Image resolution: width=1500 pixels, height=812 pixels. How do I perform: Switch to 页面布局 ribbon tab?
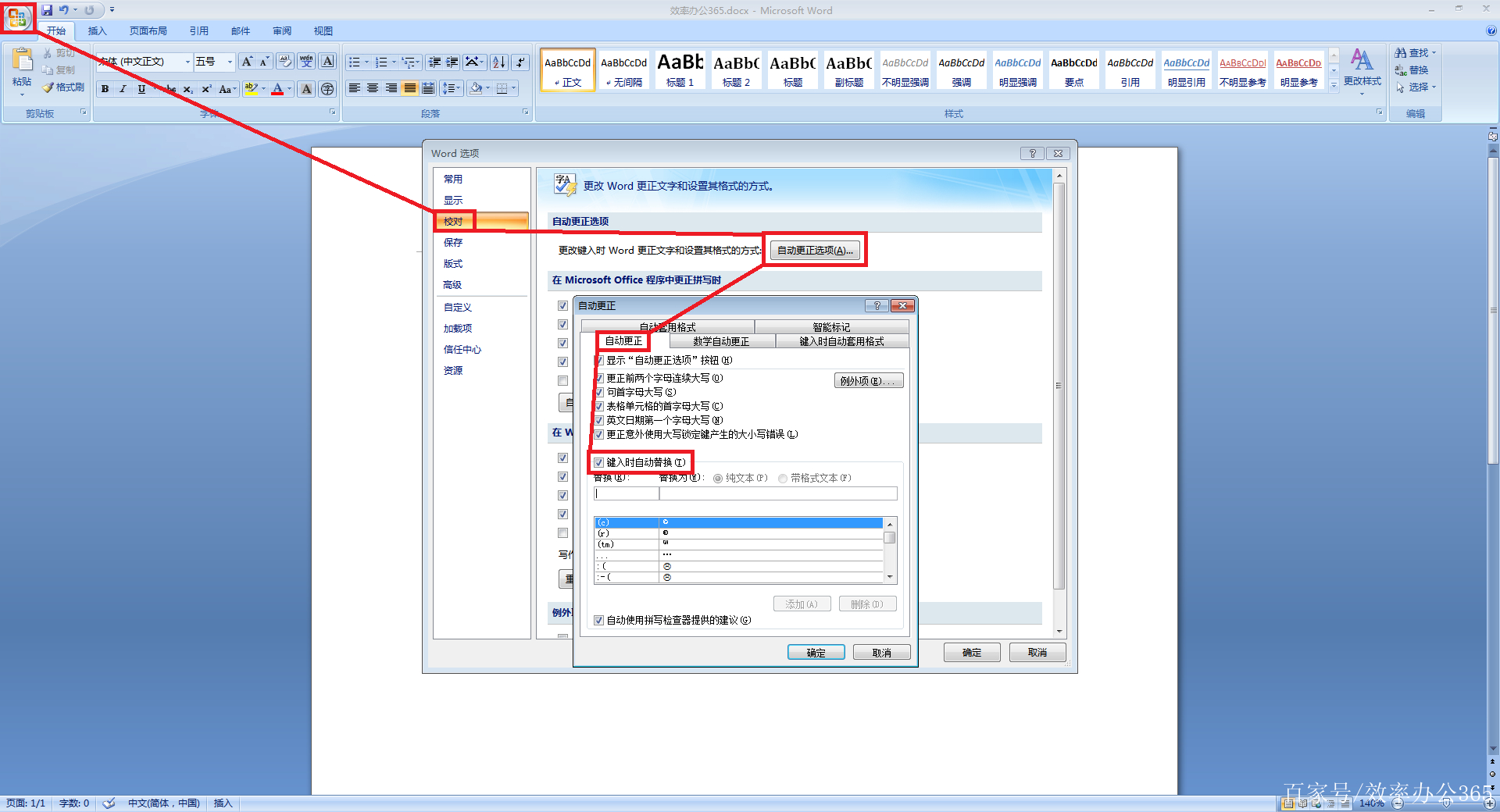[148, 31]
